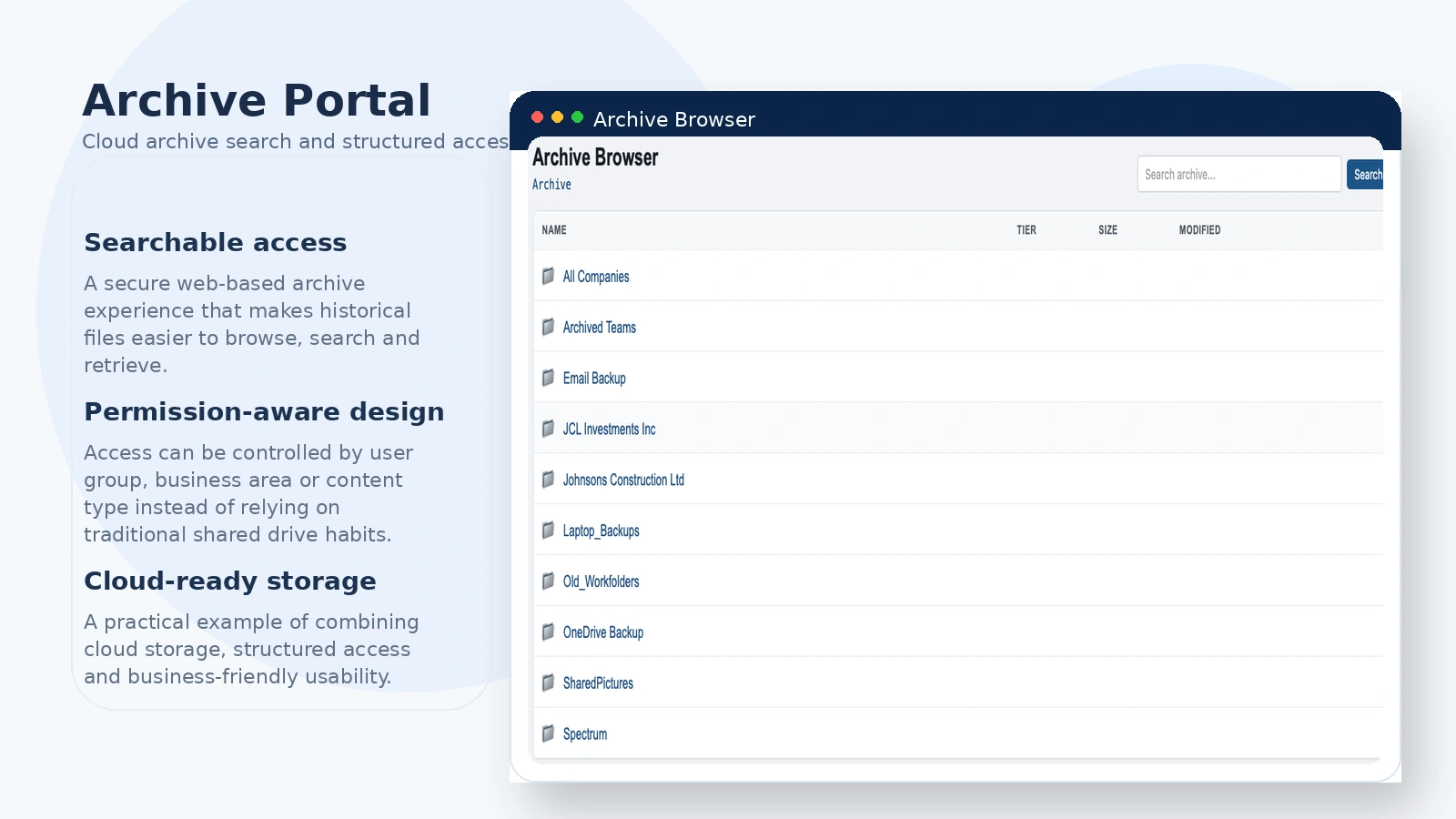The image size is (1456, 819).
Task: Open the Archived Teams folder link
Action: click(x=600, y=328)
